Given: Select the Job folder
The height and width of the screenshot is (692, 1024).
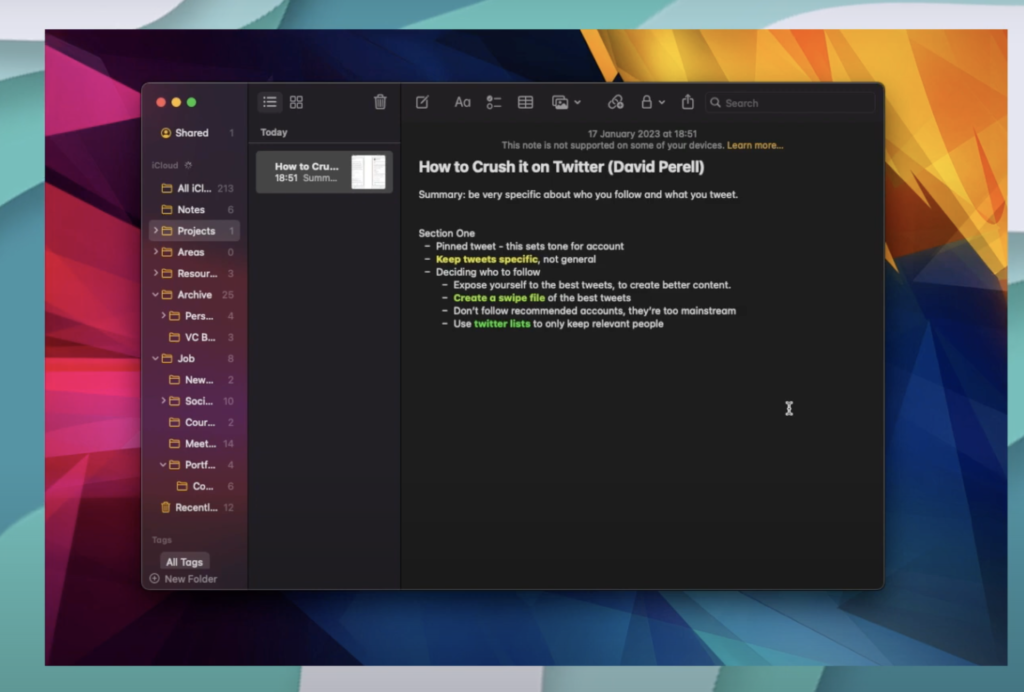Looking at the screenshot, I should tap(195, 358).
